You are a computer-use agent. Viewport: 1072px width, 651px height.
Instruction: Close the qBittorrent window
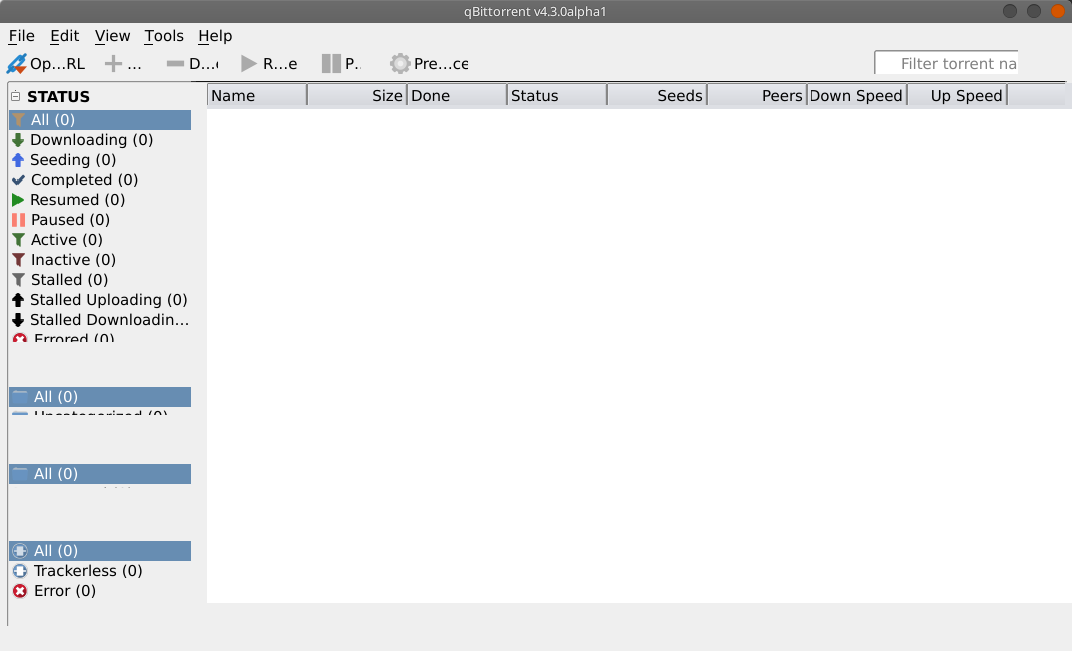click(1058, 11)
